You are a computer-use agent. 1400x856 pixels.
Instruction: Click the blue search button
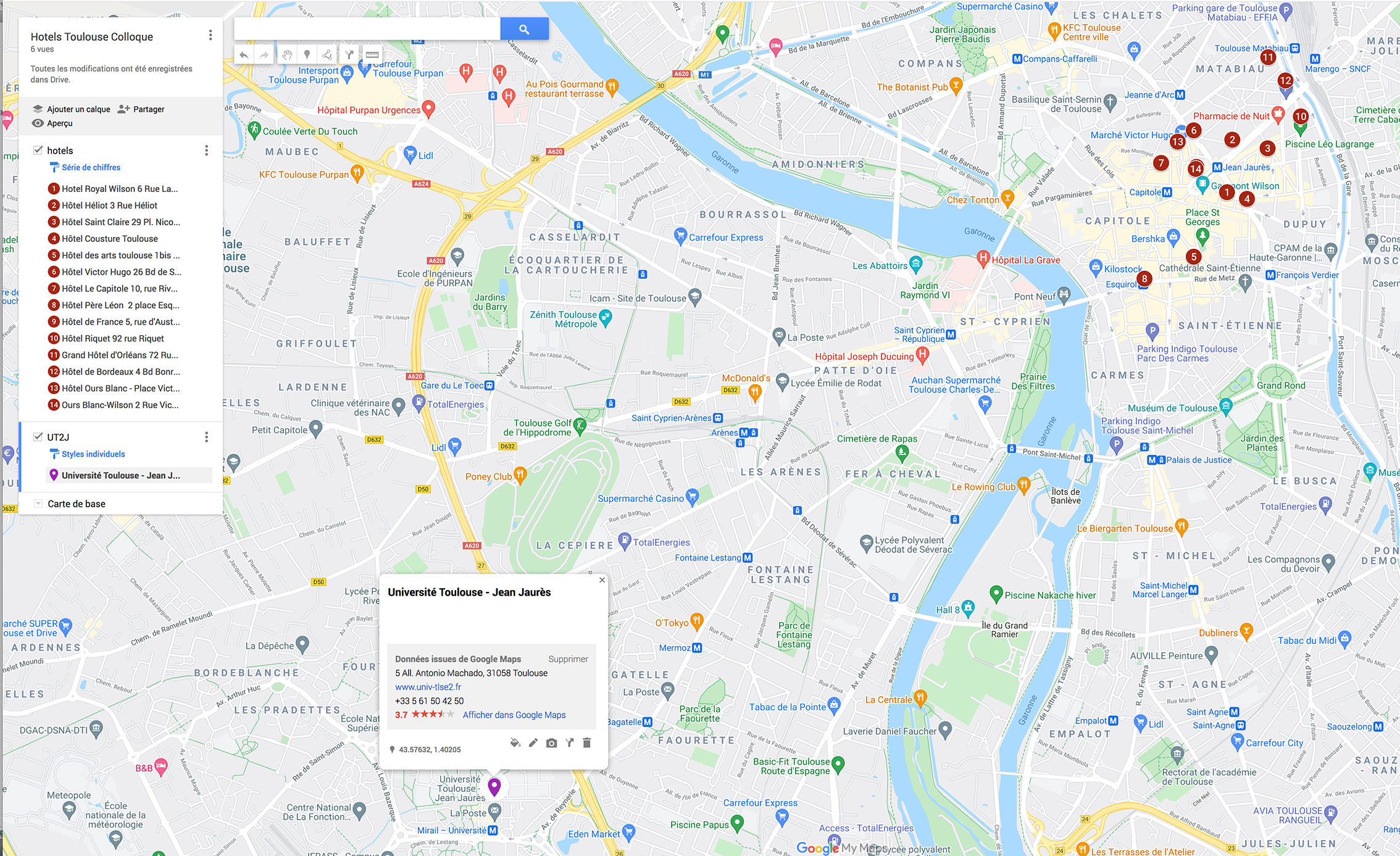[x=524, y=29]
